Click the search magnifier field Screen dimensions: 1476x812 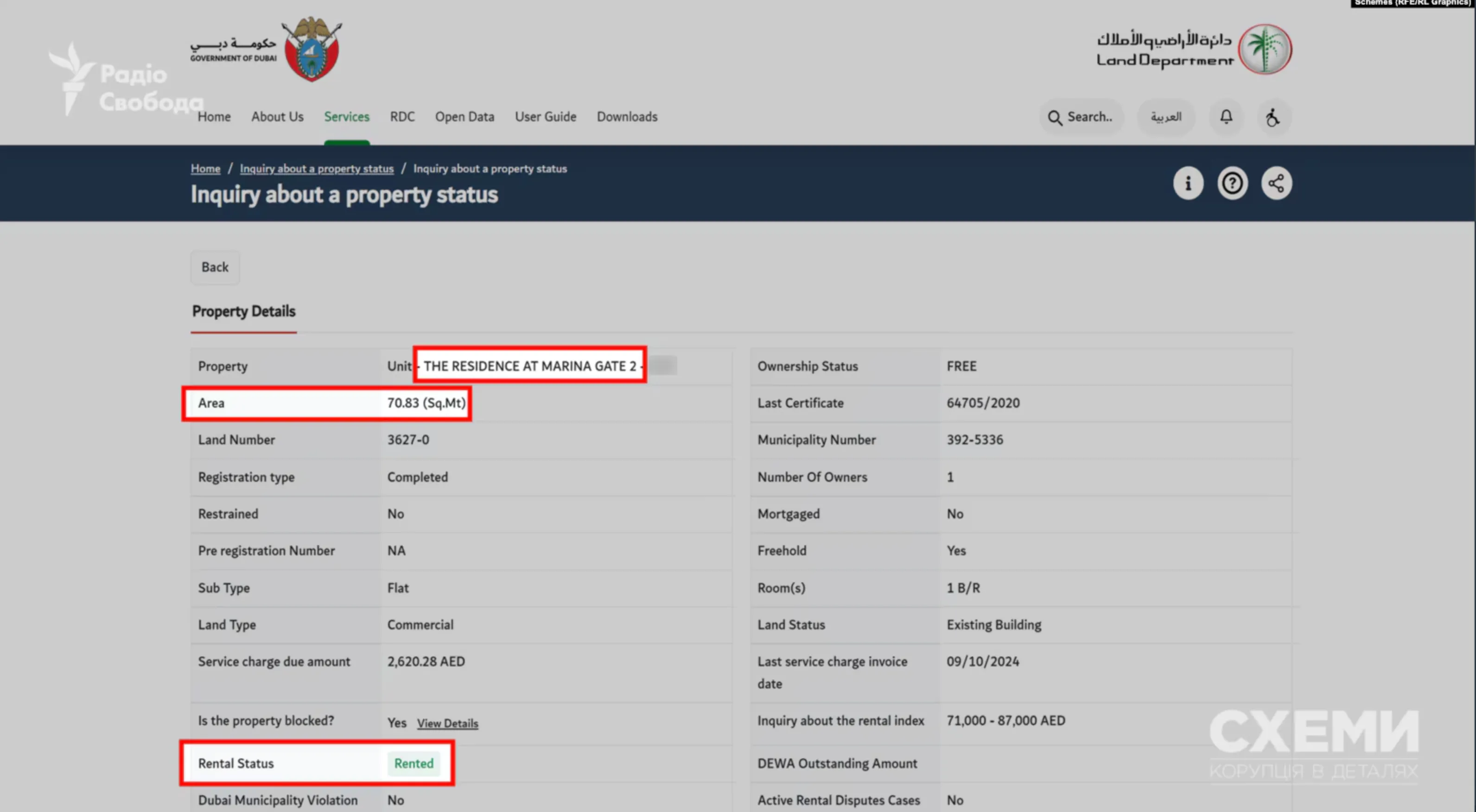point(1081,117)
